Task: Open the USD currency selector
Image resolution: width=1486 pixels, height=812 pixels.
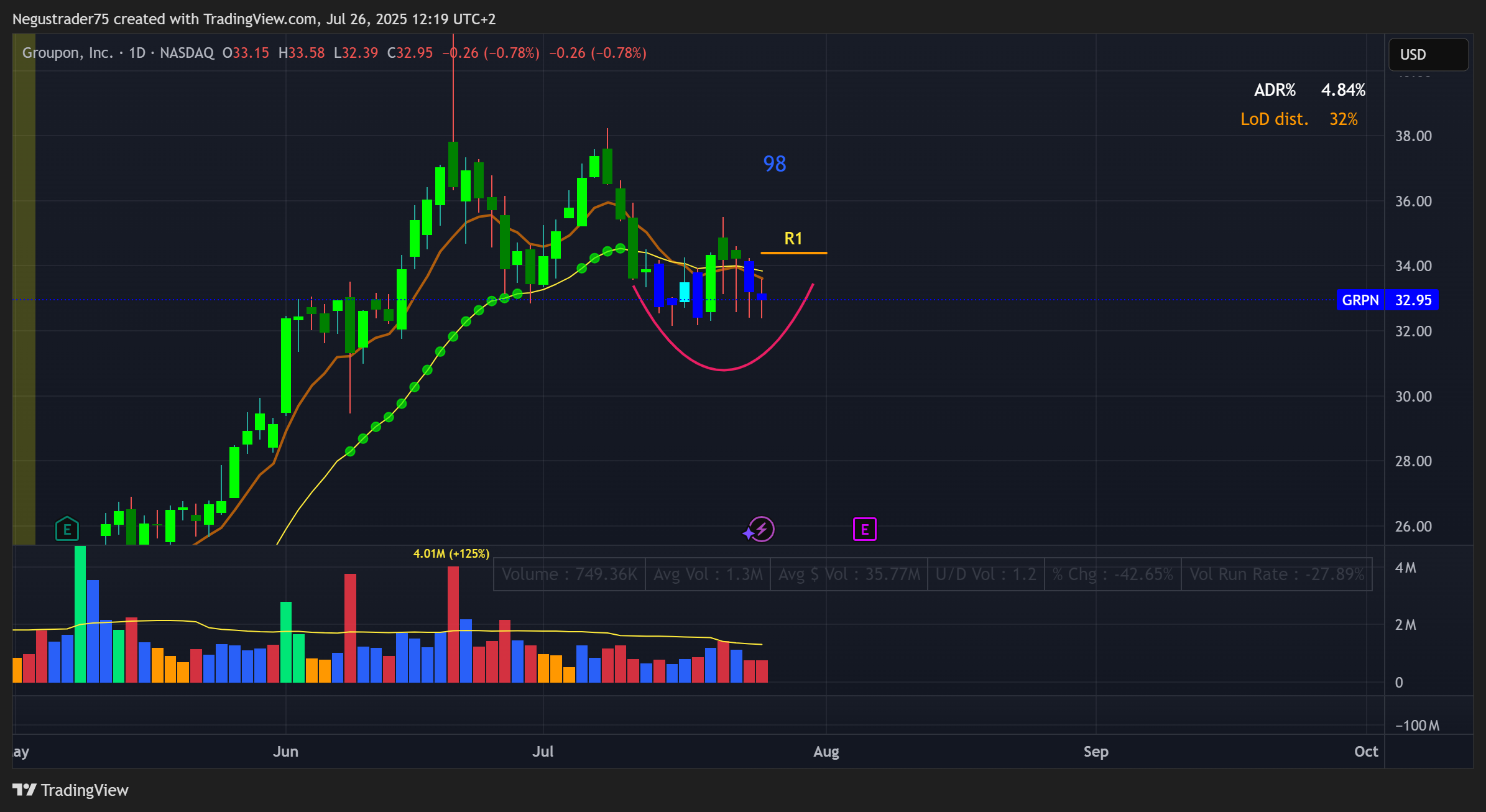Action: [x=1428, y=55]
